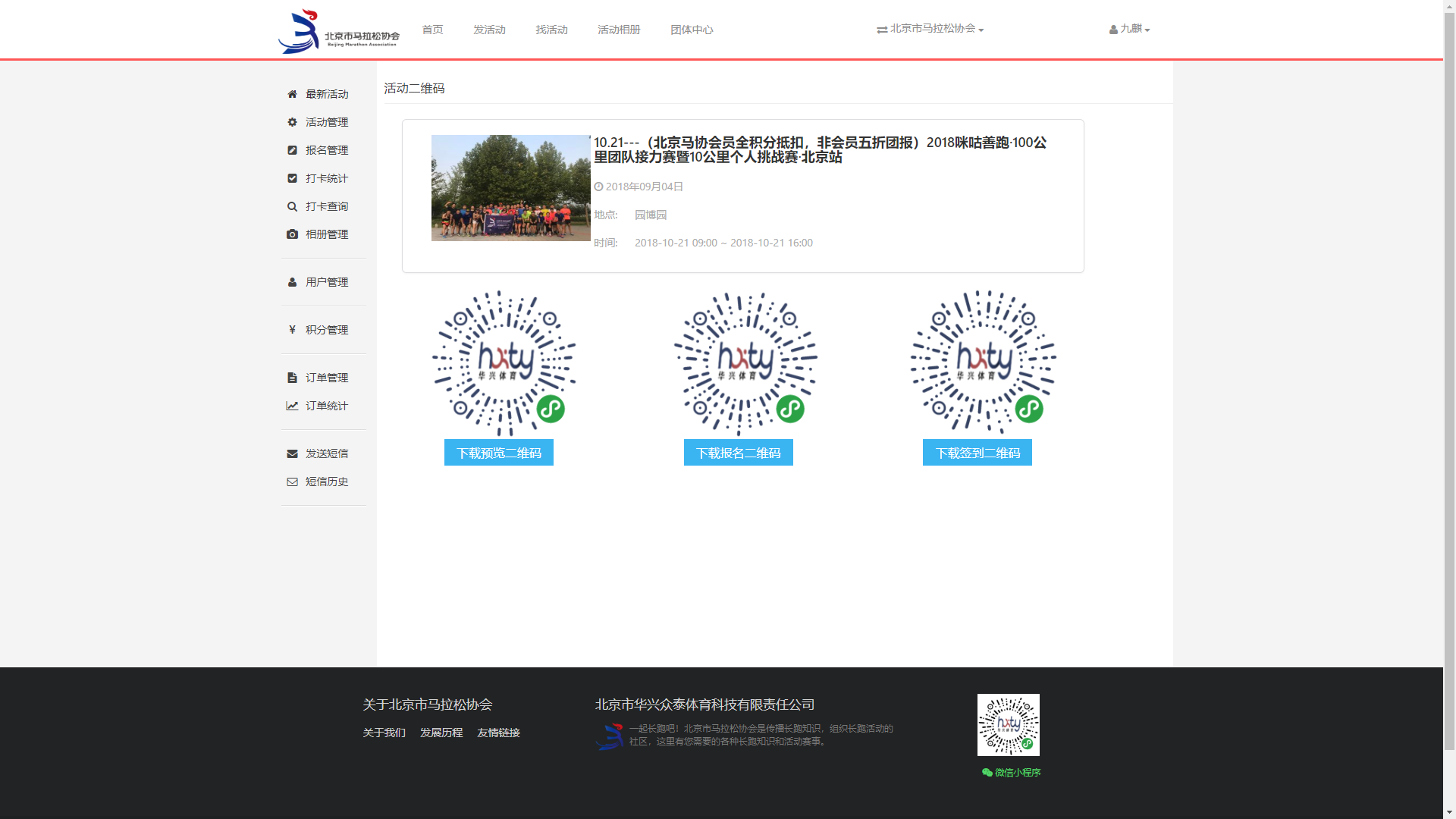The image size is (1456, 819).
Task: Open 订单管理 in the sidebar
Action: click(327, 378)
